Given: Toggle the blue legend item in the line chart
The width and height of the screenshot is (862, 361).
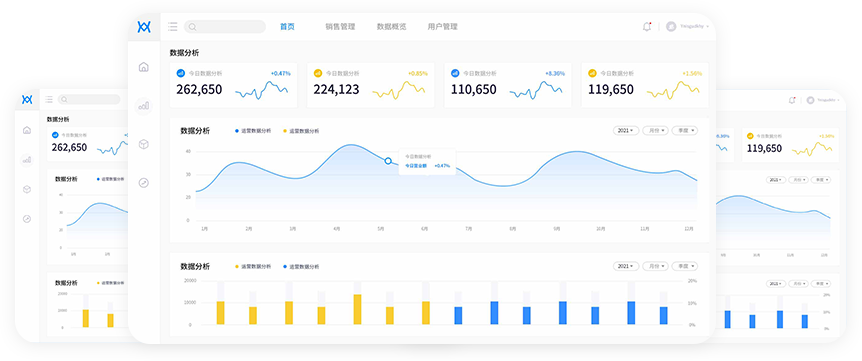Looking at the screenshot, I should [x=253, y=131].
